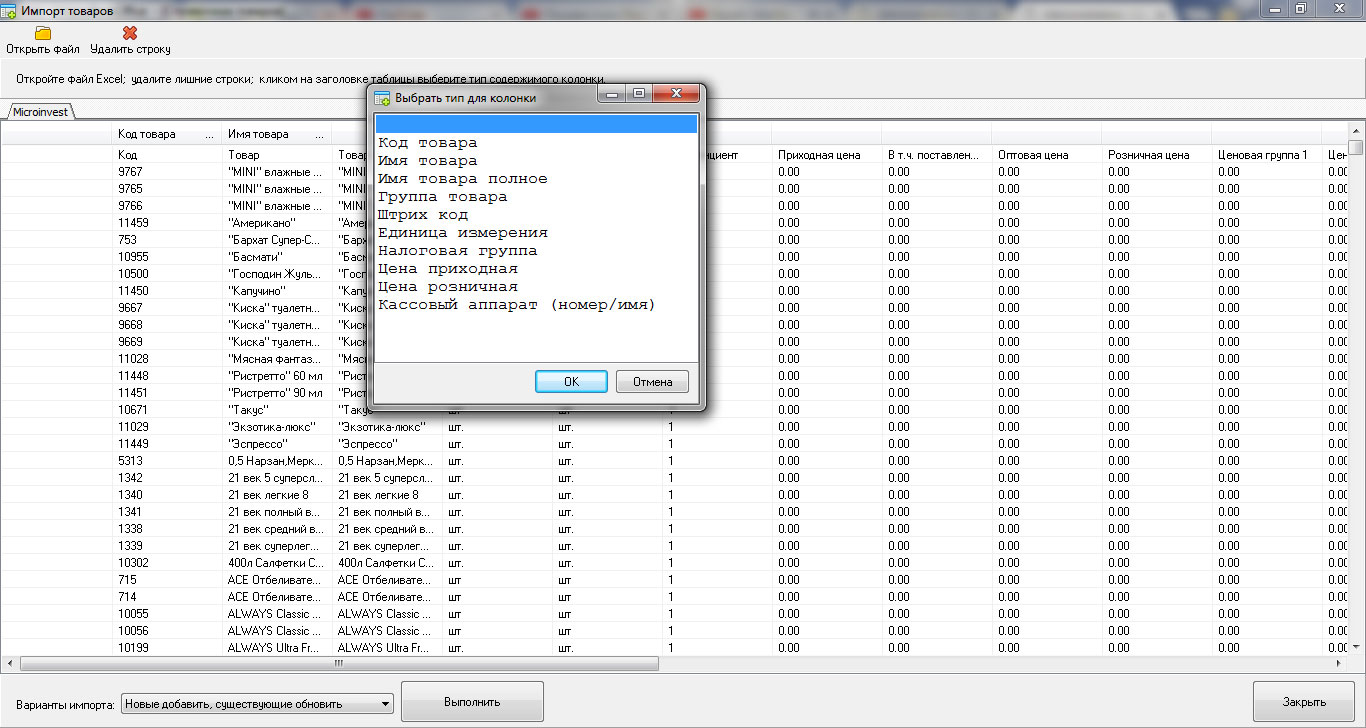Run the import with the Выполнить button
1366x728 pixels.
coord(472,702)
